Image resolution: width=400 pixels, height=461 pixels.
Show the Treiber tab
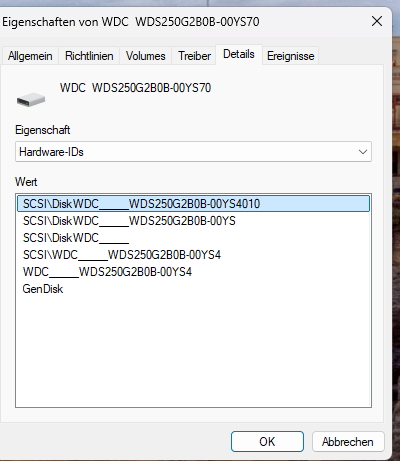click(194, 56)
